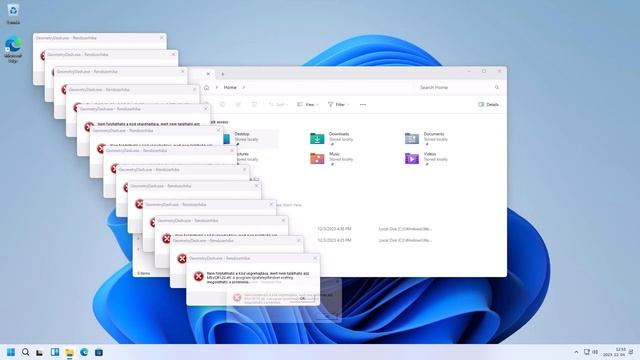Close the frontmost GeometryDash error dialog
The image size is (640, 360).
(x=315, y=258)
